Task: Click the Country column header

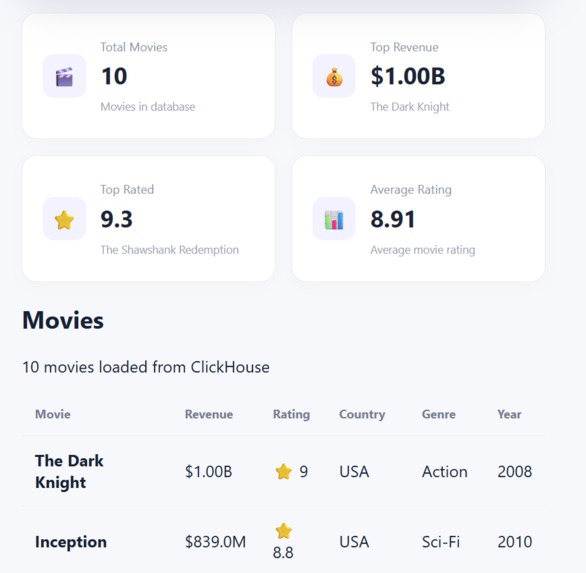Action: point(362,414)
